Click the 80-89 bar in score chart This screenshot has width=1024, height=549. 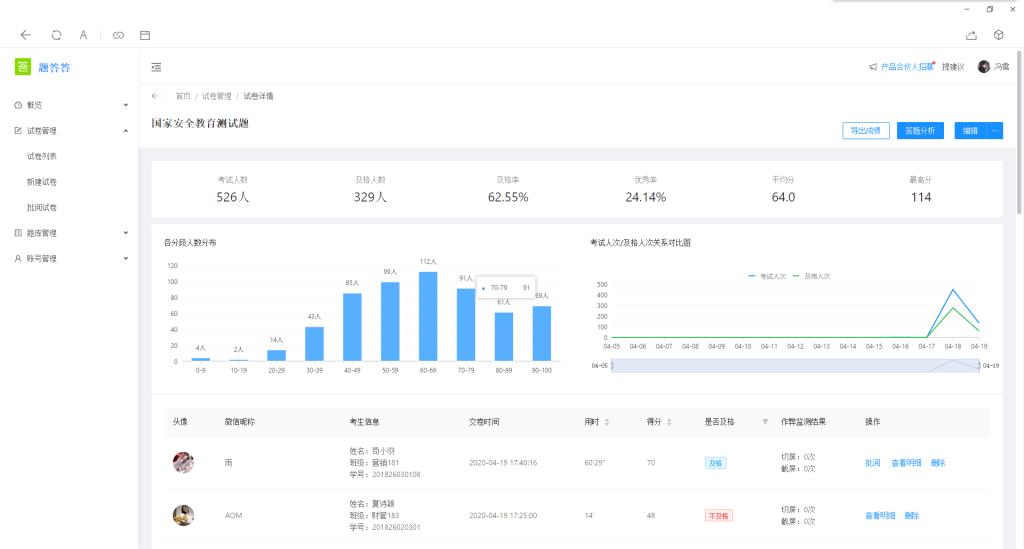pyautogui.click(x=504, y=337)
